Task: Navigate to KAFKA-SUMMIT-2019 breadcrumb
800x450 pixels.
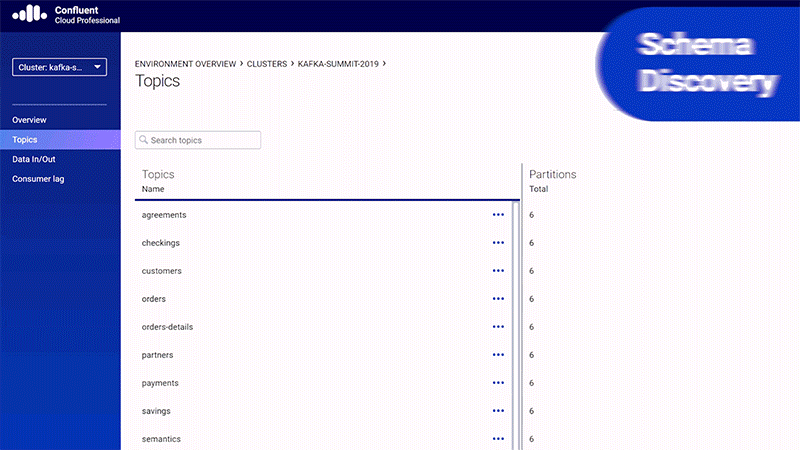Action: click(338, 64)
